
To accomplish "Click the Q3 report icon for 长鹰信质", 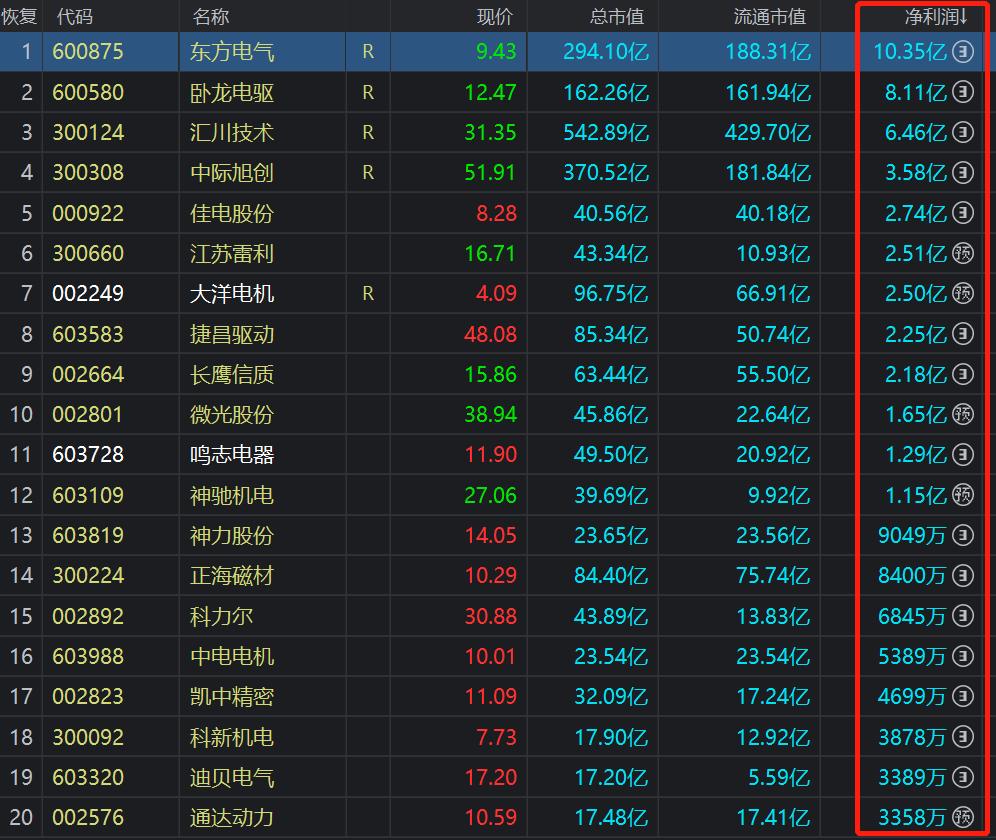I will (963, 374).
